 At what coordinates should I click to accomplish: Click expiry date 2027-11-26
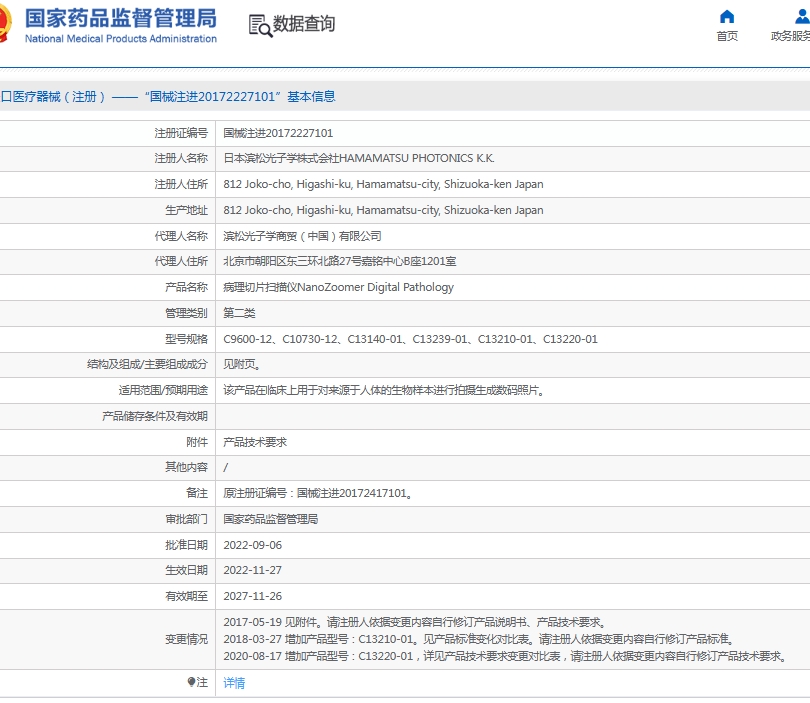click(x=253, y=596)
